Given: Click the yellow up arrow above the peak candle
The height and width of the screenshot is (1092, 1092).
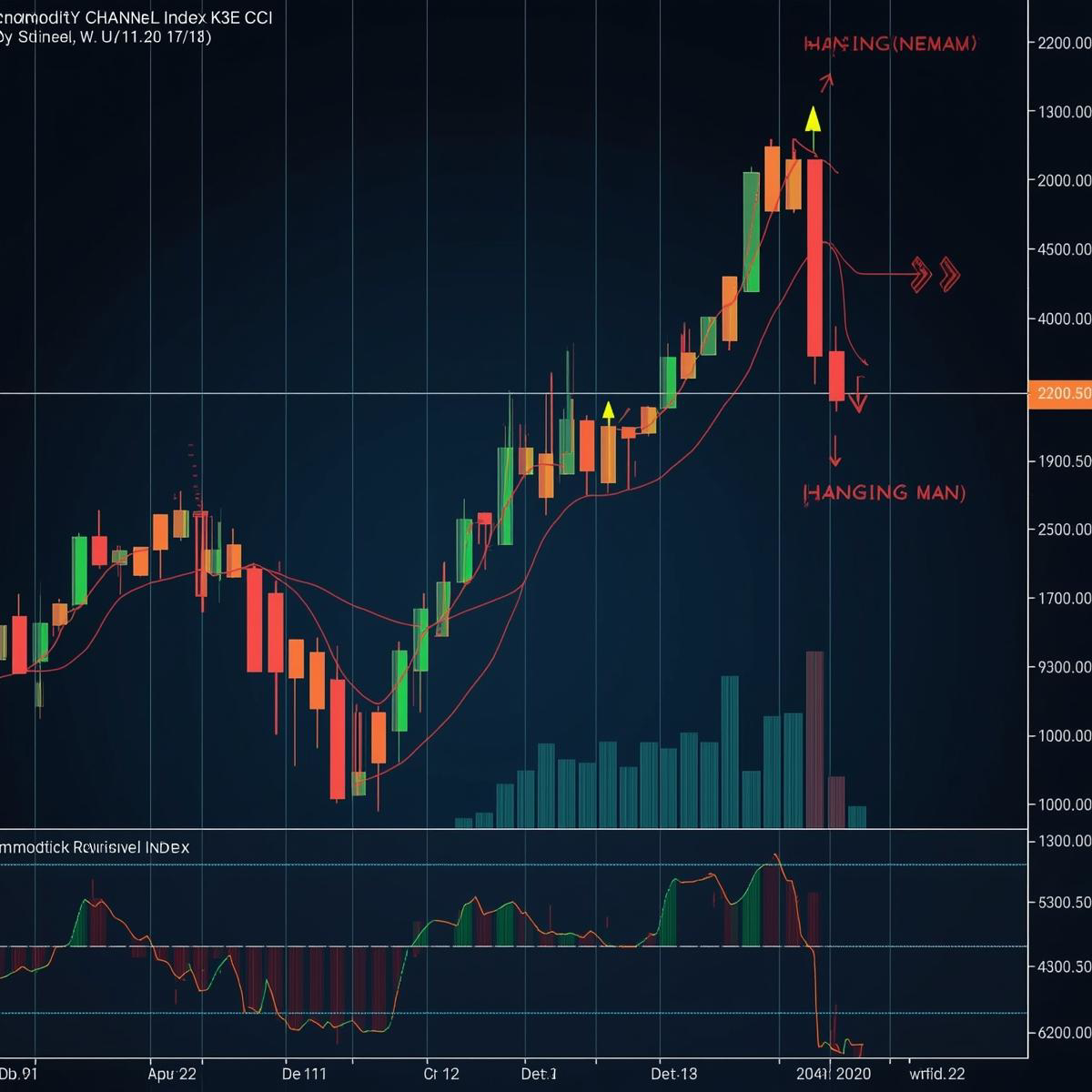Looking at the screenshot, I should (x=813, y=120).
